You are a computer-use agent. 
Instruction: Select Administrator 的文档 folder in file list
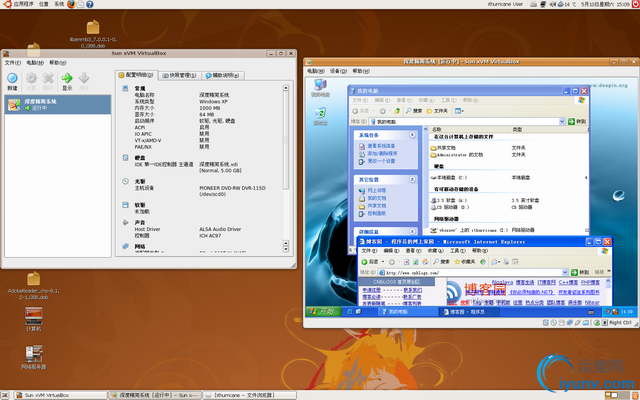[457, 155]
